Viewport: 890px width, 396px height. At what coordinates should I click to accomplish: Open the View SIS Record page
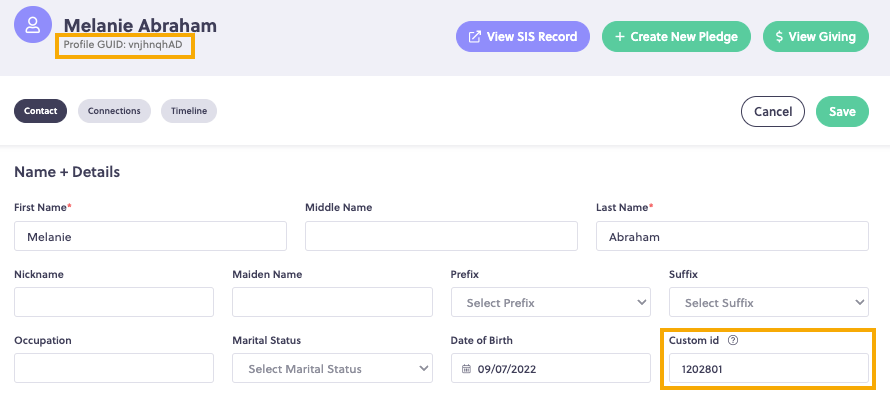[x=523, y=37]
